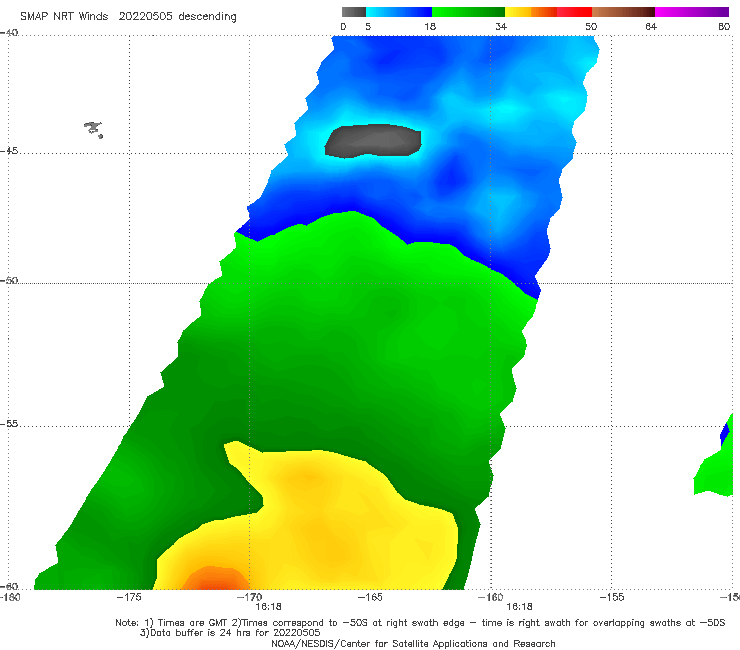Click the "20220505 descending" date text in title
The width and height of the screenshot is (740, 650).
177,17
